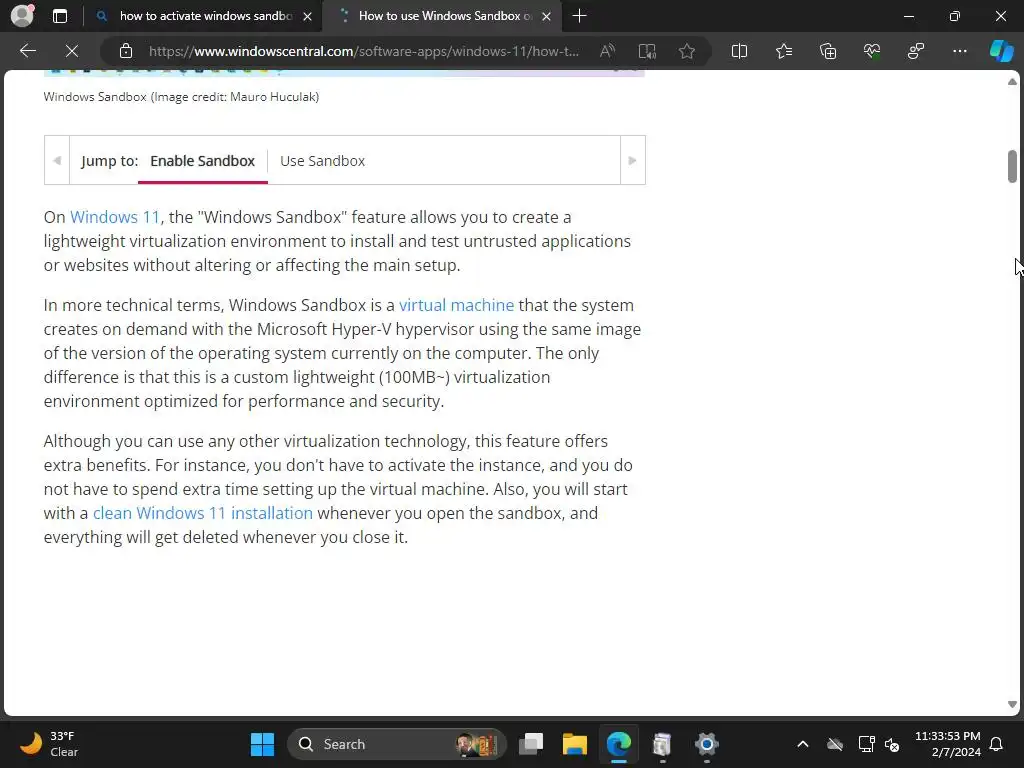Click the windowscentral.com address bar
Viewport: 1024px width, 768px height.
pyautogui.click(x=363, y=51)
